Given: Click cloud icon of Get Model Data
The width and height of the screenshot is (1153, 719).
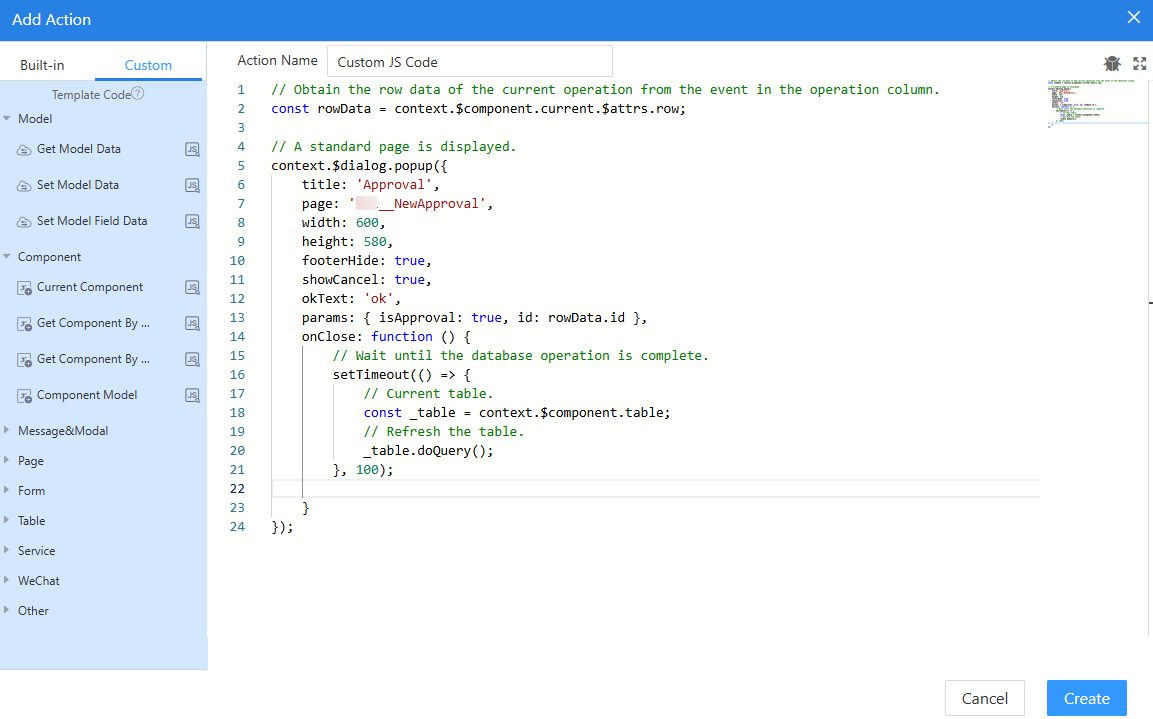Looking at the screenshot, I should click(x=24, y=150).
